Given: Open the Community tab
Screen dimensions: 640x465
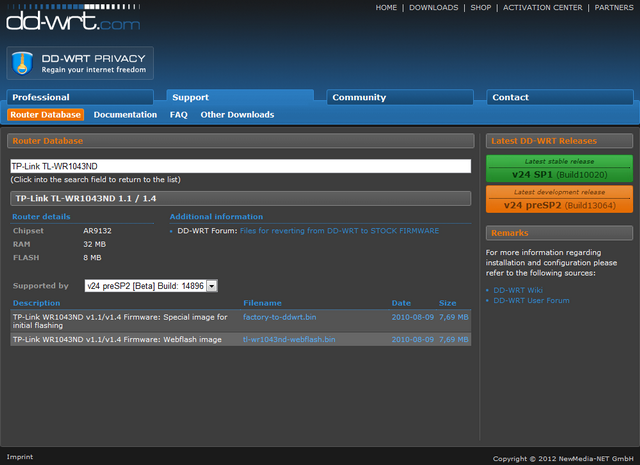Looking at the screenshot, I should [x=359, y=97].
